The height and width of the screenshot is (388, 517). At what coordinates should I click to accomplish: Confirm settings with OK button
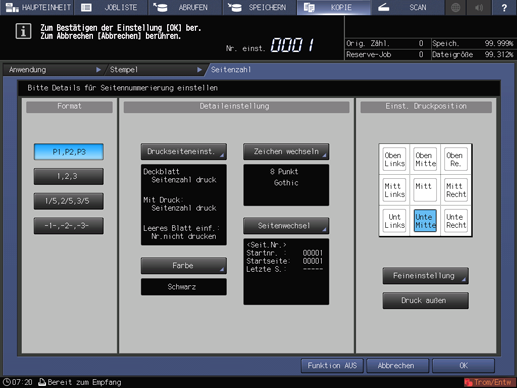click(x=463, y=366)
